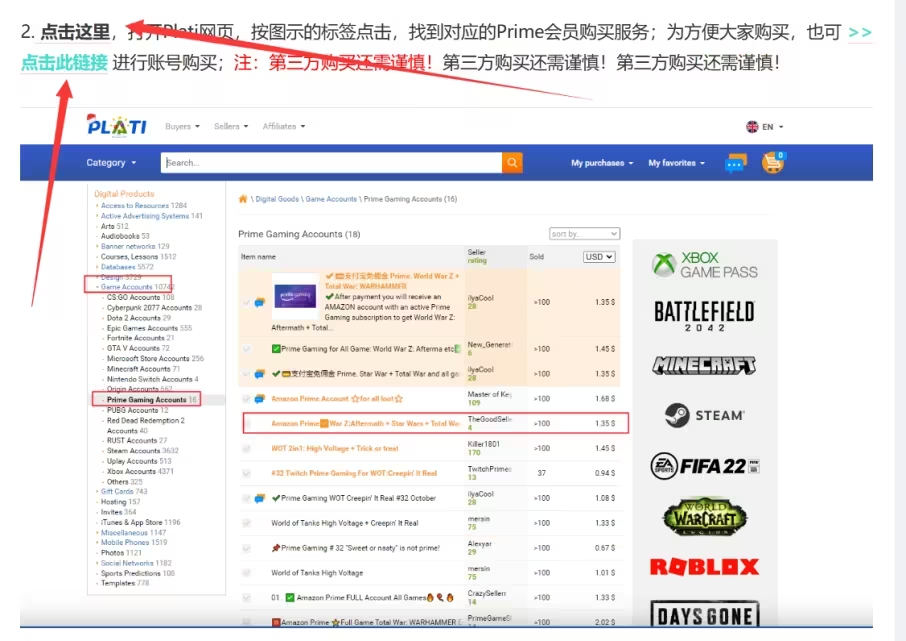This screenshot has height=641, width=906.
Task: Select Social Networks in the sidebar
Action: click(x=136, y=562)
